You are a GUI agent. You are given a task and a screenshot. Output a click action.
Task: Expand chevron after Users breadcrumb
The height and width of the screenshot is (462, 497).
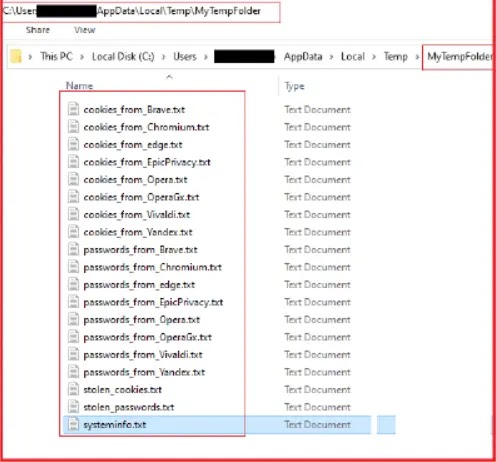[206, 57]
